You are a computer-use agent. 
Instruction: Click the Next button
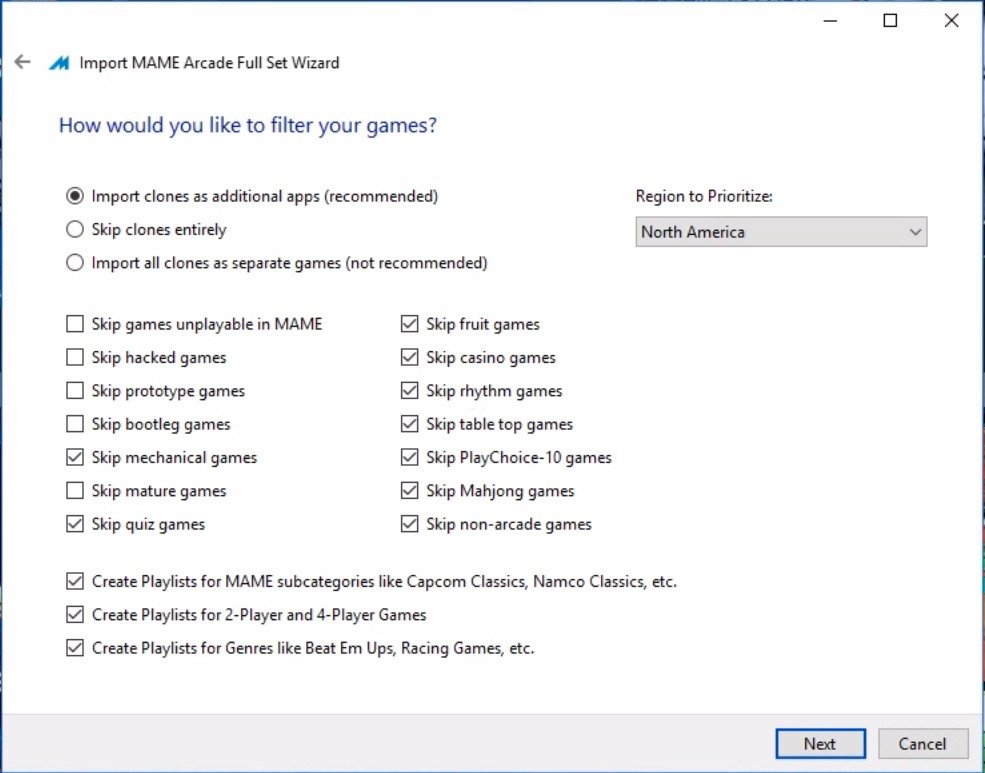(820, 743)
